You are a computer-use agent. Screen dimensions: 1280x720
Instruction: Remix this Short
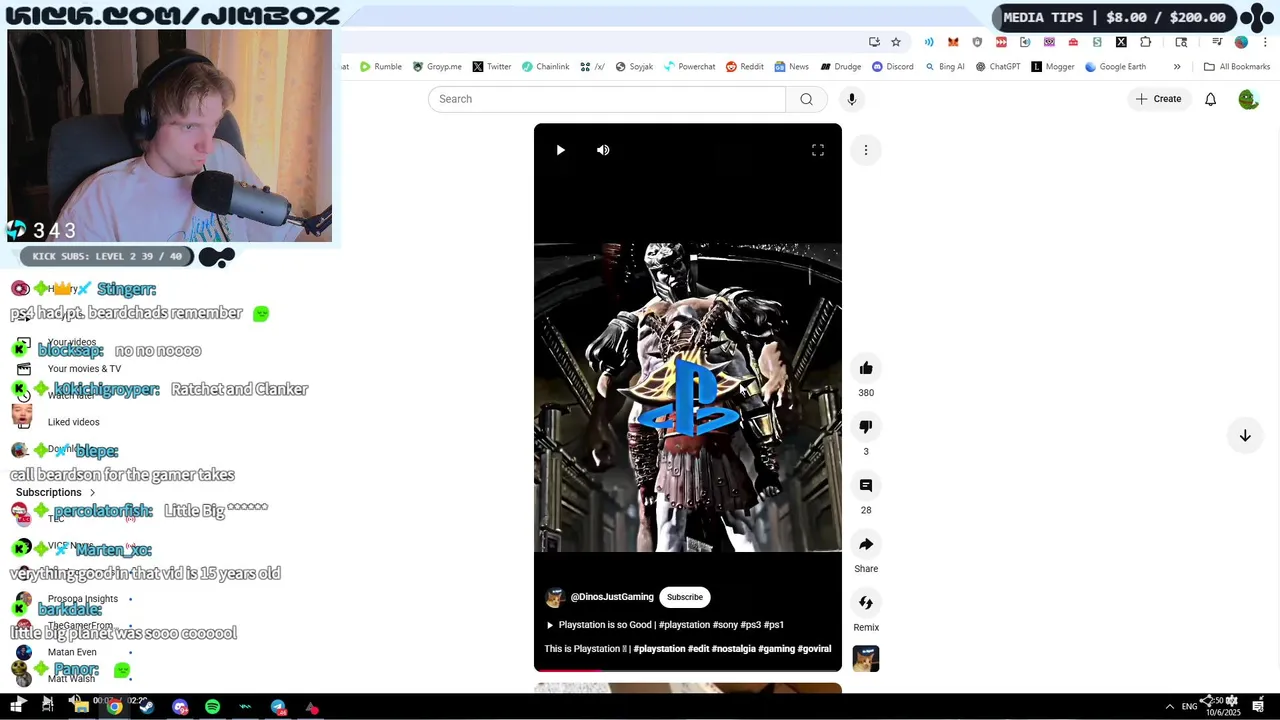pyautogui.click(x=866, y=603)
